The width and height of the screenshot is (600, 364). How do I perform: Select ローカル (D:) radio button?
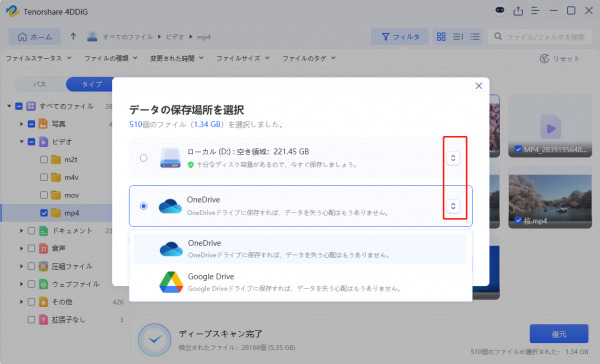point(143,158)
